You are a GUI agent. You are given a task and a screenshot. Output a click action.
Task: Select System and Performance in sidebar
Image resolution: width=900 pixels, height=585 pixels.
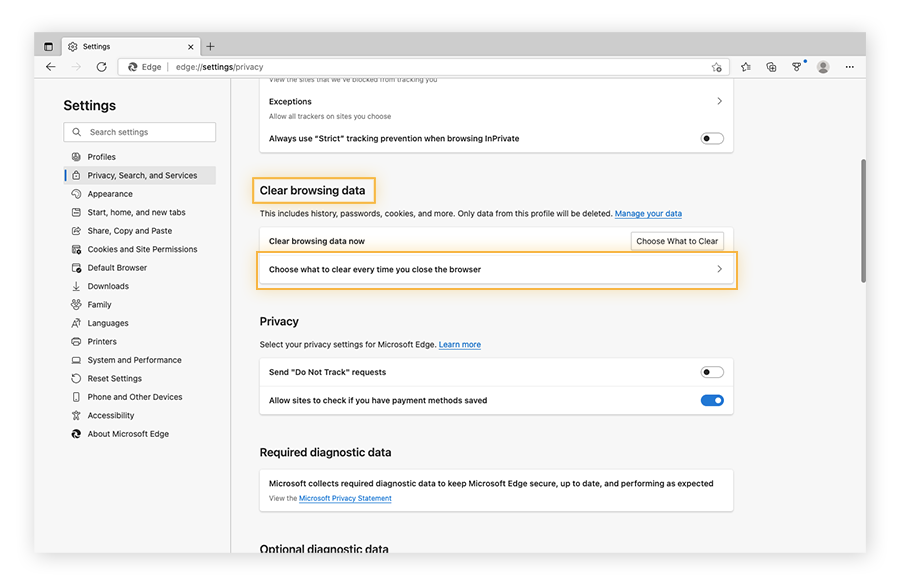[134, 360]
